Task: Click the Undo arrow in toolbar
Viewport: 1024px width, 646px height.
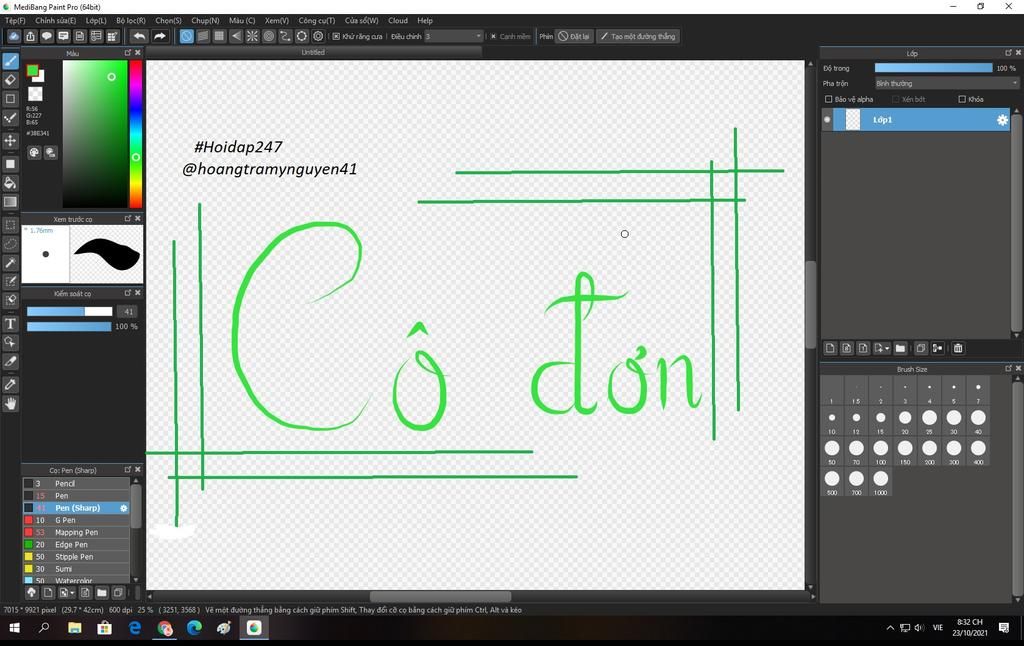Action: click(x=139, y=37)
